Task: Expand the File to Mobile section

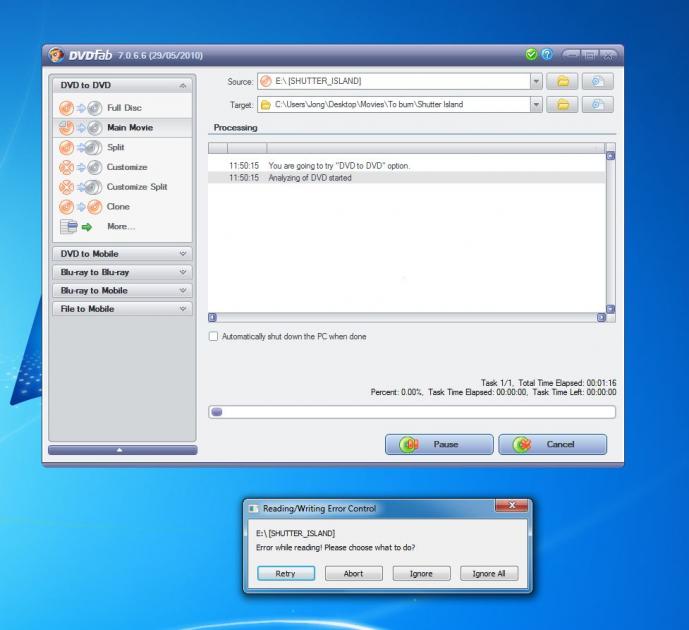Action: click(x=122, y=309)
